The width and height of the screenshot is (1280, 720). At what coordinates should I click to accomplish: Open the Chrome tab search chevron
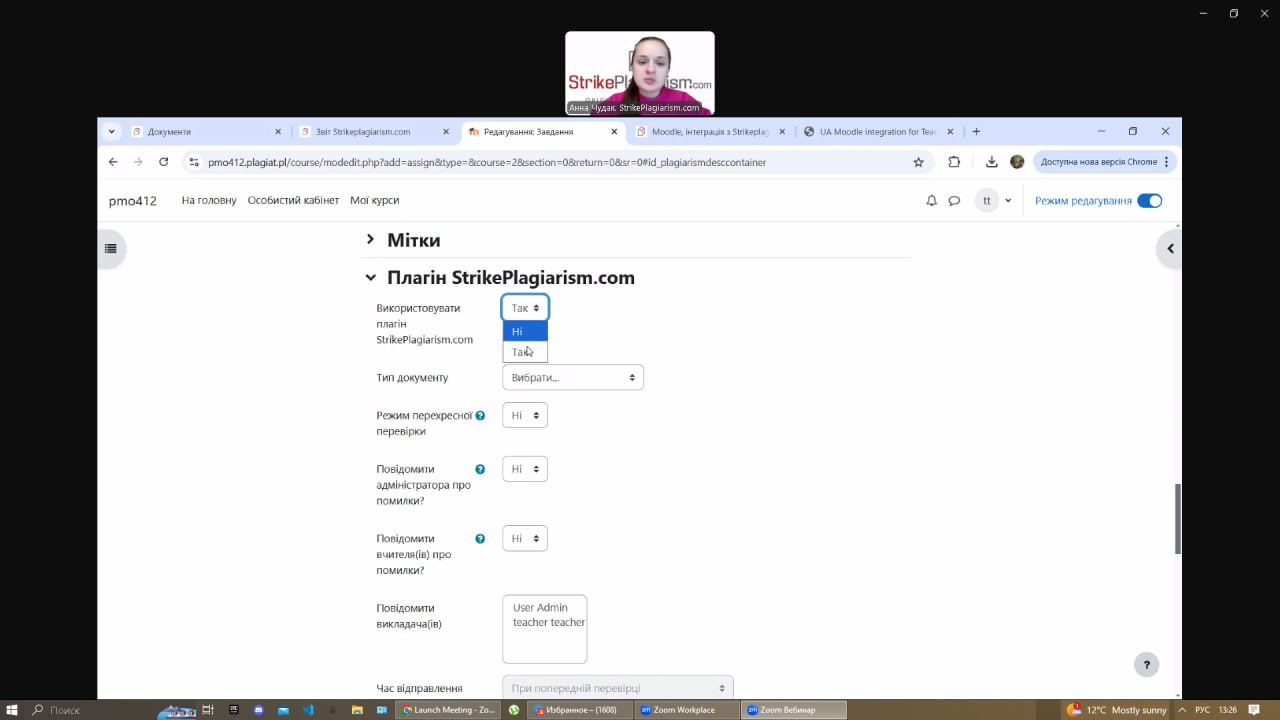click(x=111, y=131)
